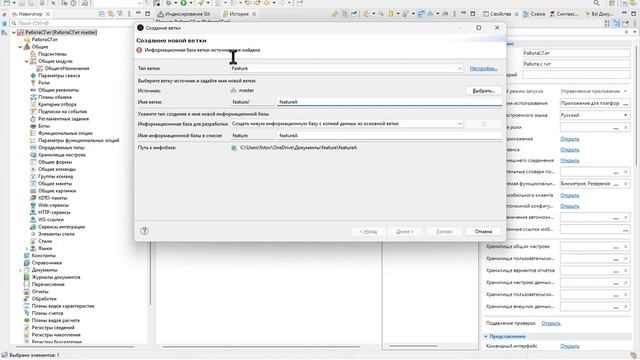Screen dimensions: 640x360
Task: Click the Link with Editor icon in Навигатор toolbar
Action: click(111, 14)
